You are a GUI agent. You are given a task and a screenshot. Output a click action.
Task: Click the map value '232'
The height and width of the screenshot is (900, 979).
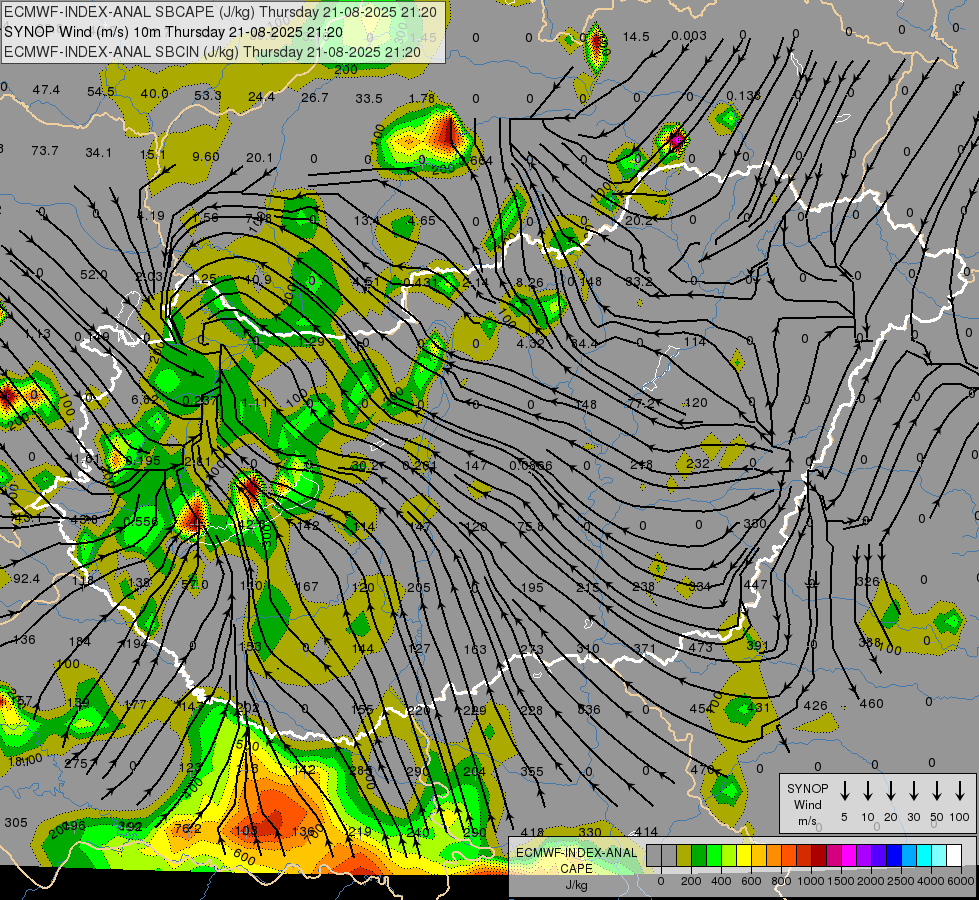[697, 463]
